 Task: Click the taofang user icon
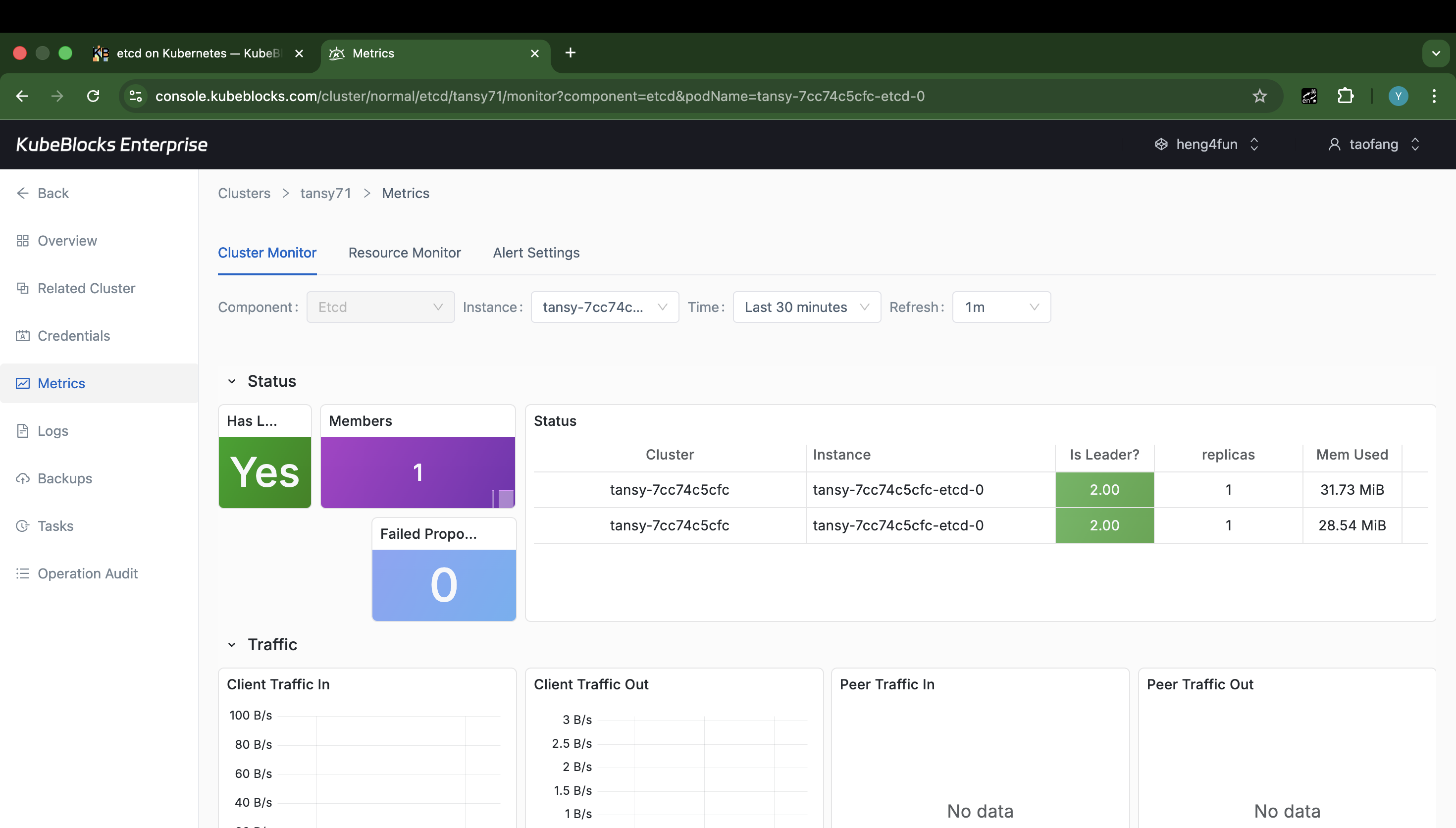(x=1334, y=145)
